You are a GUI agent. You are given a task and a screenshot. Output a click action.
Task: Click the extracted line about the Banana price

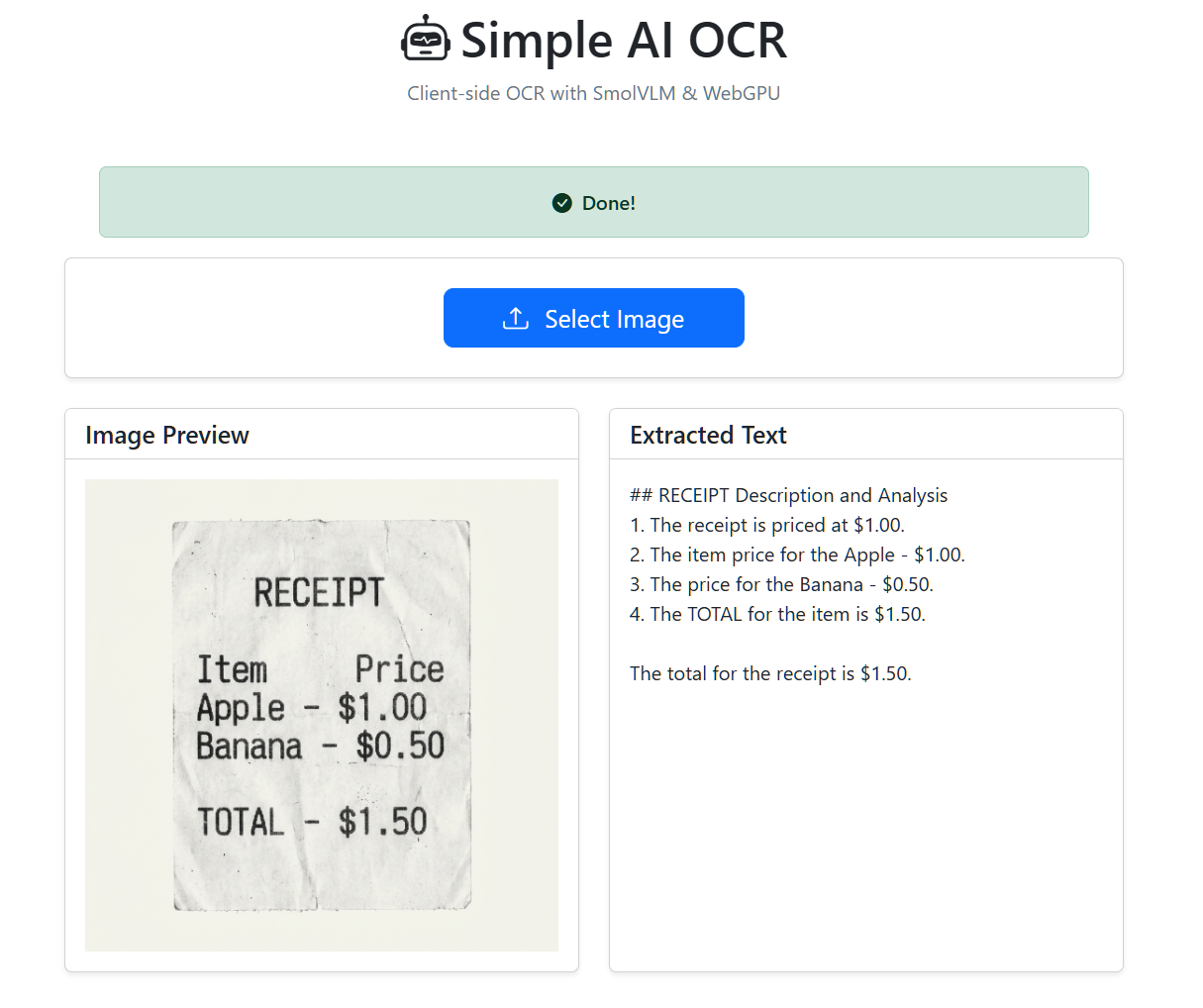pos(782,584)
